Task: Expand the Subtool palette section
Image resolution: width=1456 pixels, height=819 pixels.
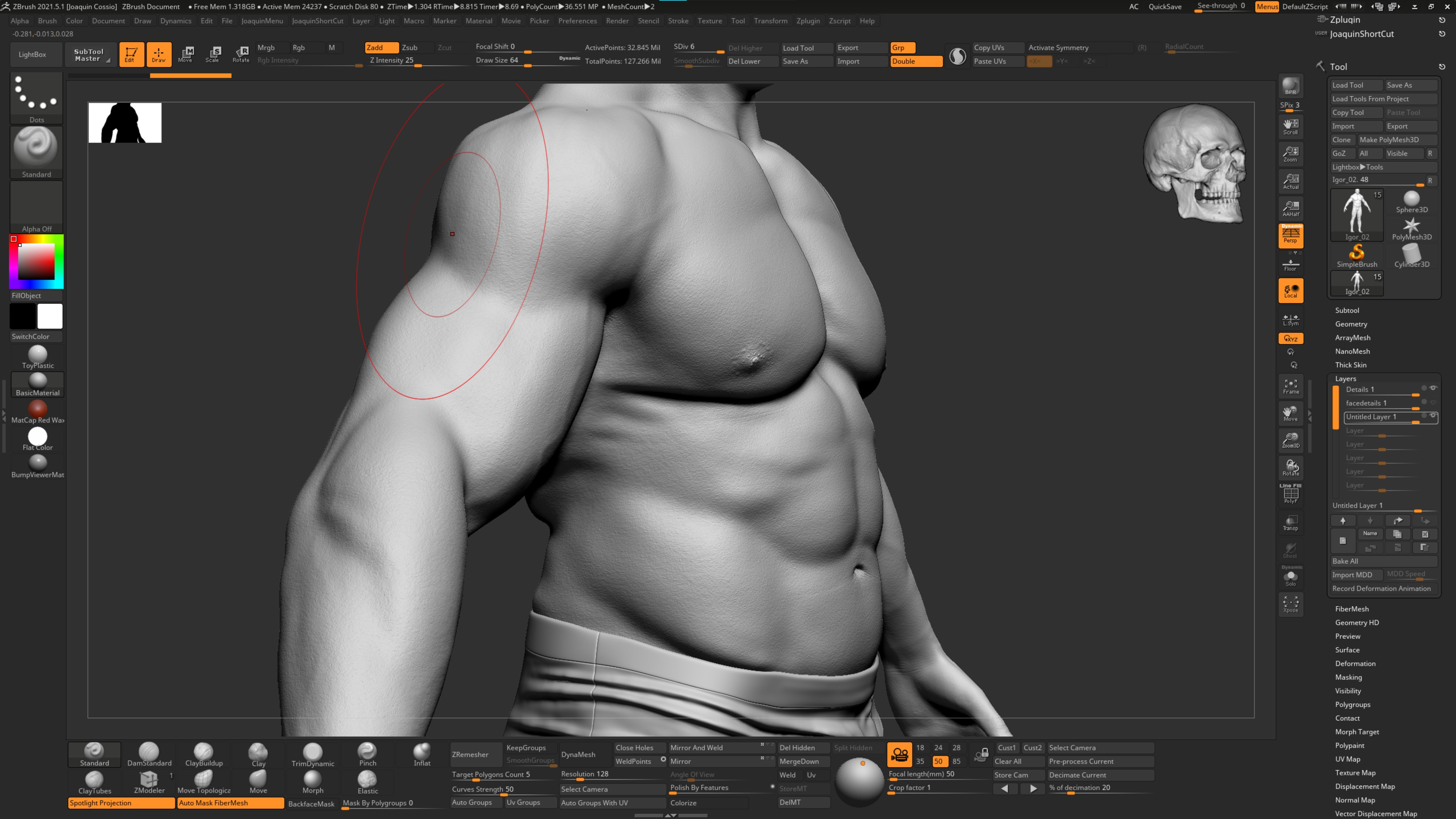Action: click(1347, 310)
